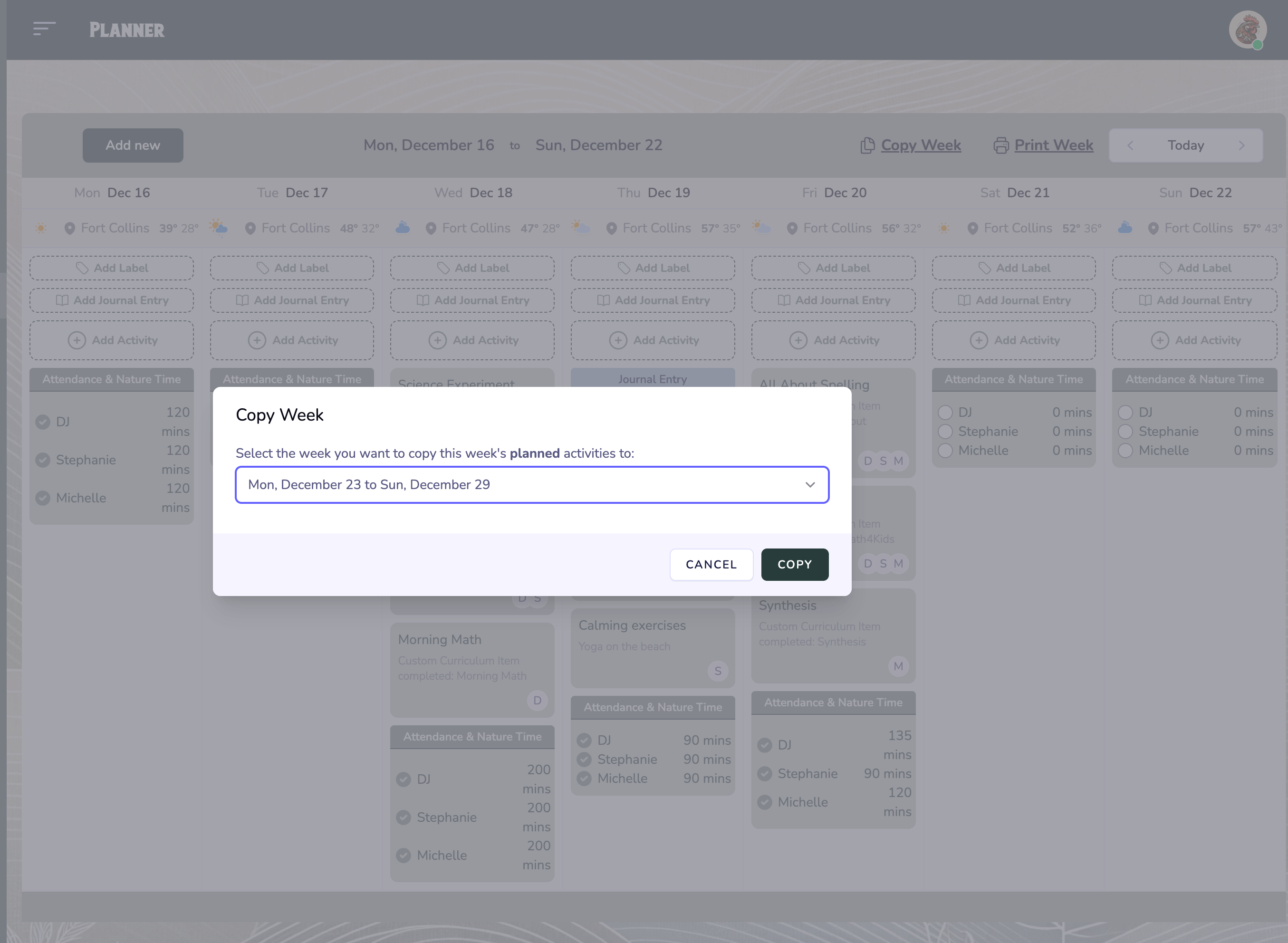This screenshot has height=943, width=1288.
Task: Click the sunny weather icon for Saturday
Action: click(x=944, y=228)
